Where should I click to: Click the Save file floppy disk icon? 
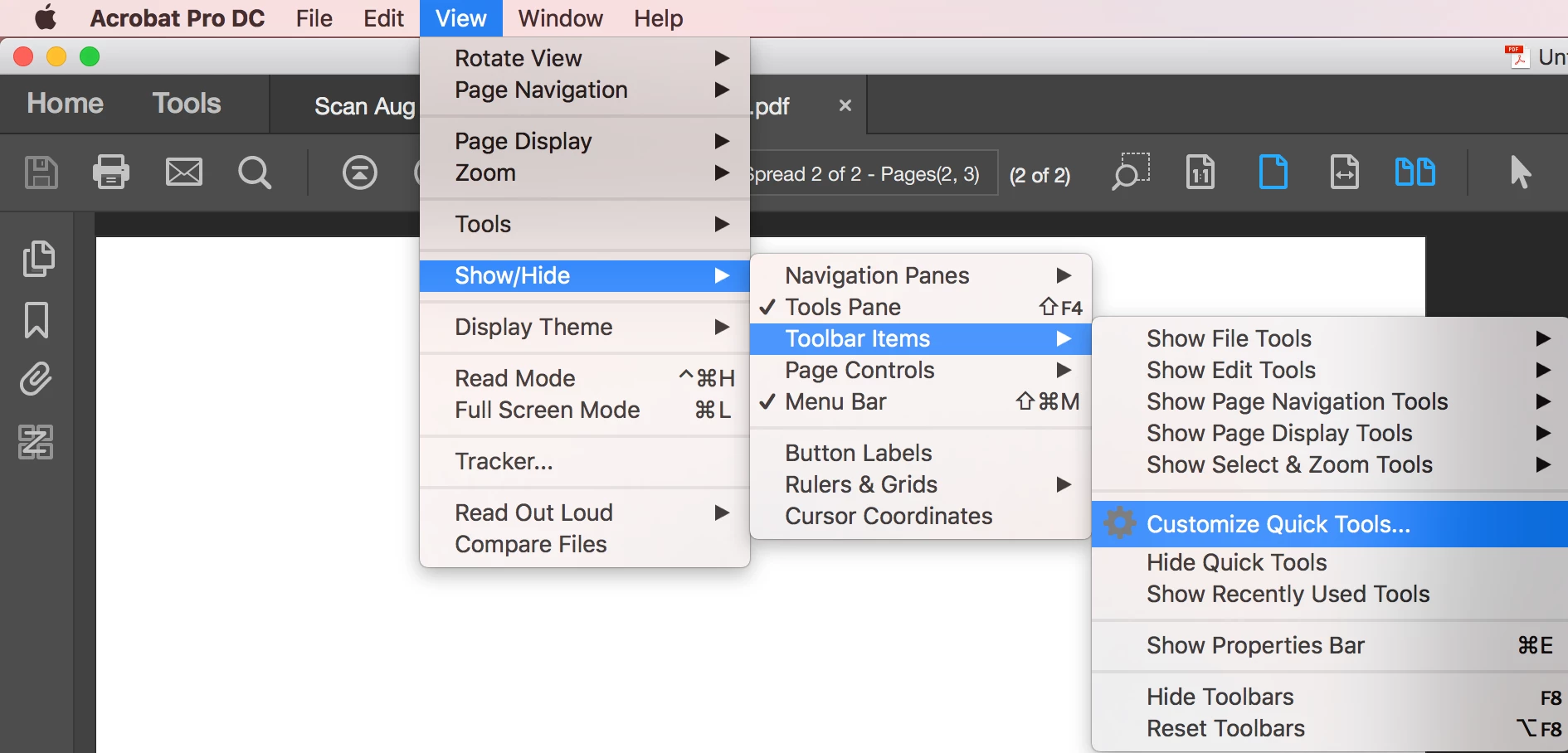41,172
